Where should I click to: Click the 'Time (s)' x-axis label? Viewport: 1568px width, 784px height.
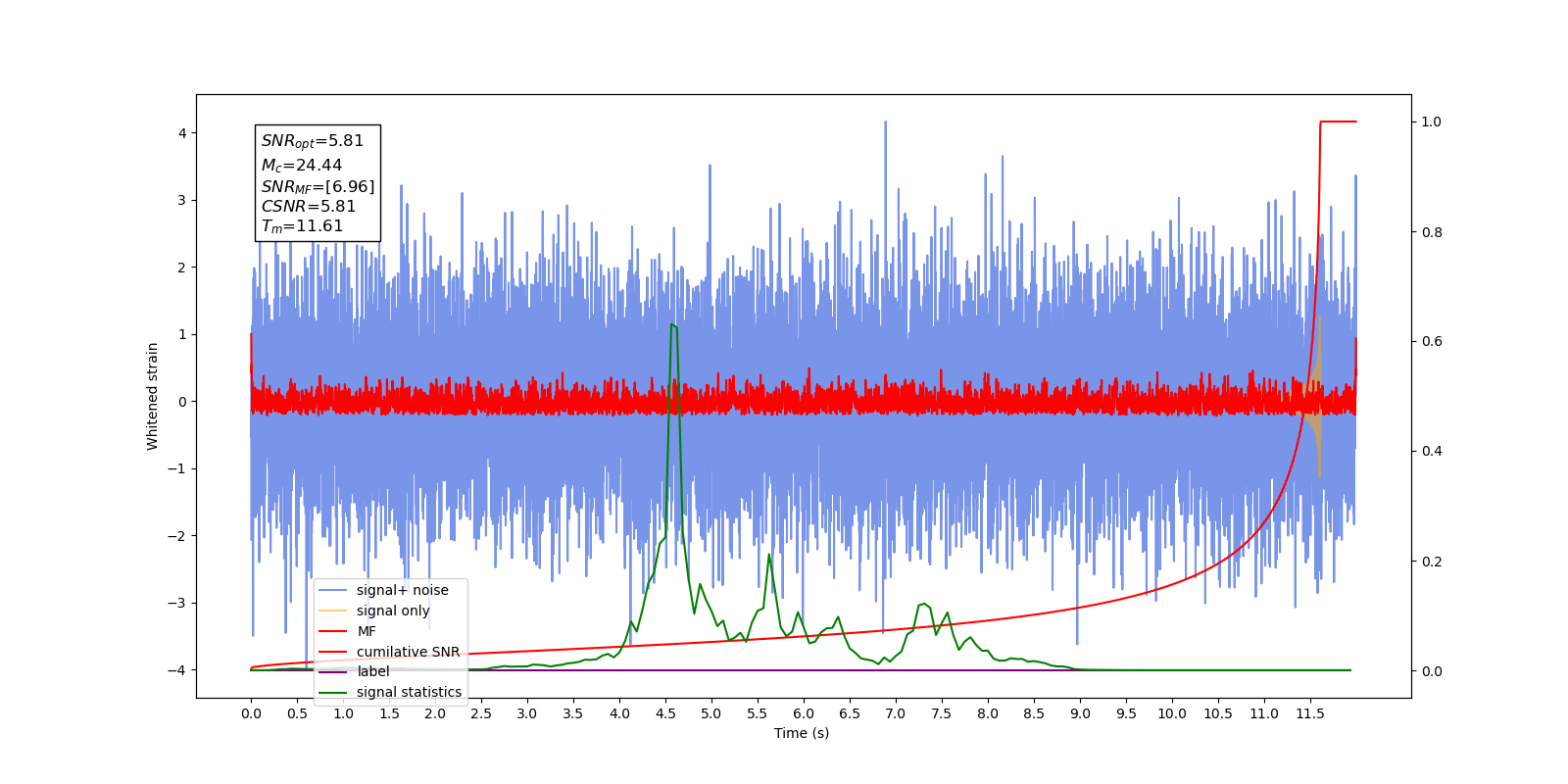pos(802,733)
